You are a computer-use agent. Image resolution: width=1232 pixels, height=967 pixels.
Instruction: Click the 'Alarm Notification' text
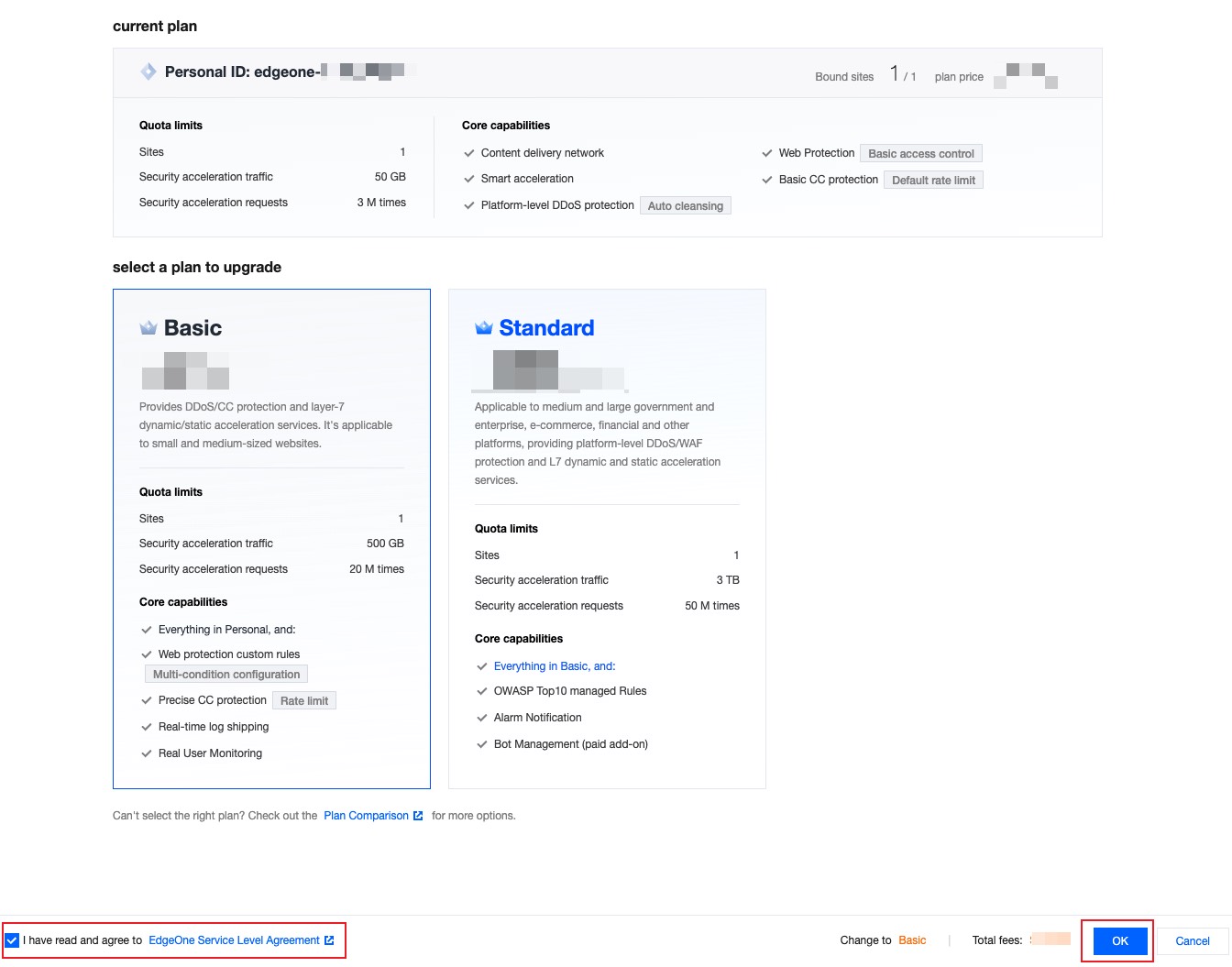pos(537,718)
